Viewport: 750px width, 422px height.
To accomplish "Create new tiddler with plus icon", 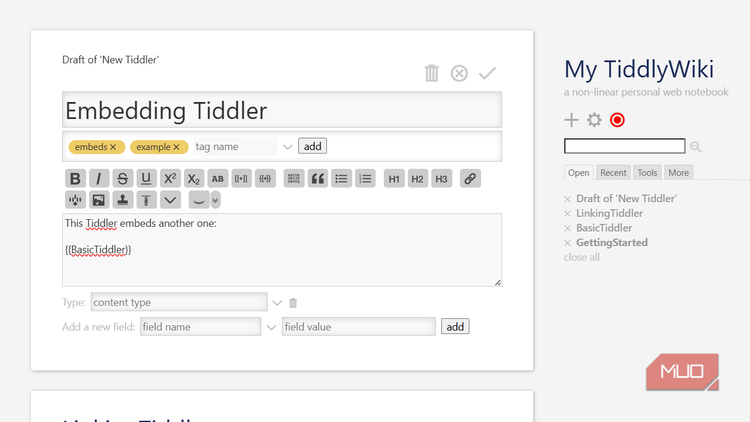I will 571,120.
